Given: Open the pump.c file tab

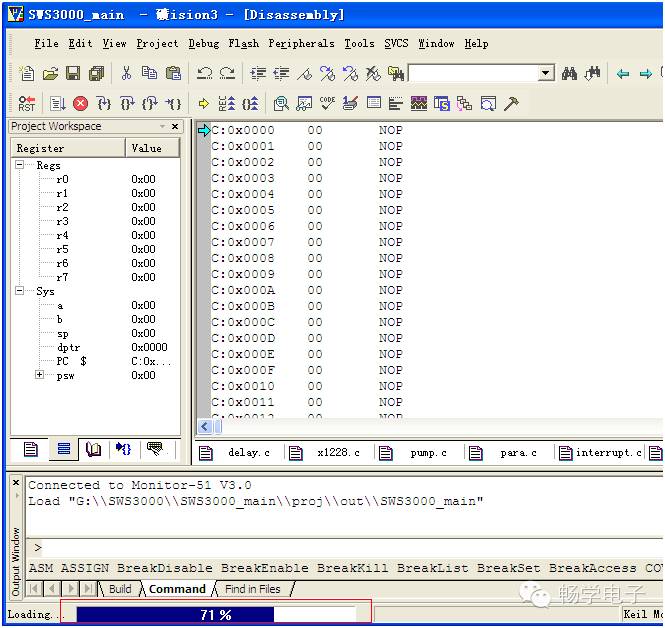Looking at the screenshot, I should tap(418, 453).
